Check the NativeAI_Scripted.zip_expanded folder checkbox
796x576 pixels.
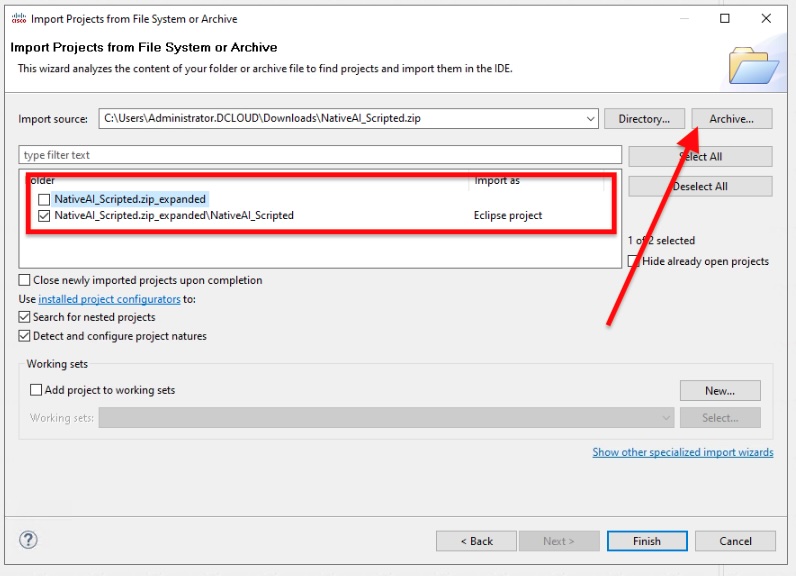[43, 199]
